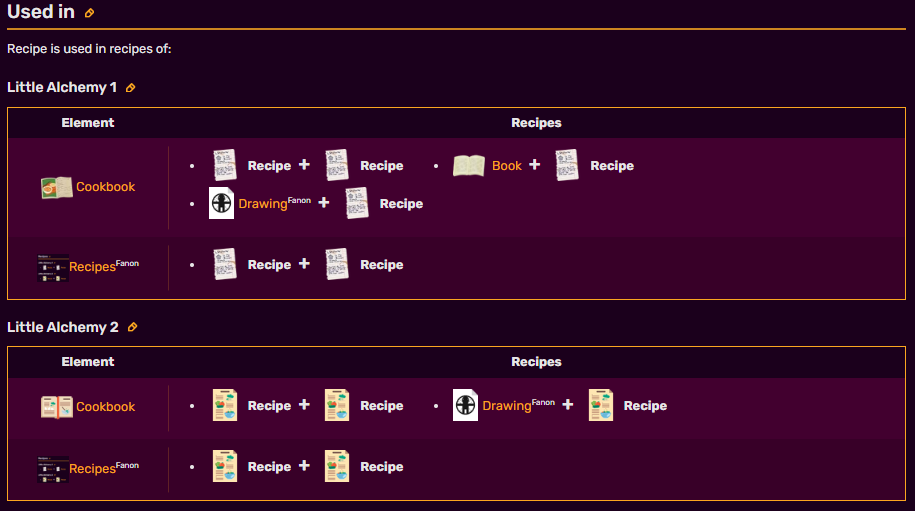Image resolution: width=915 pixels, height=511 pixels.
Task: Click the Recipe icon after Book plus sign
Action: (x=567, y=165)
